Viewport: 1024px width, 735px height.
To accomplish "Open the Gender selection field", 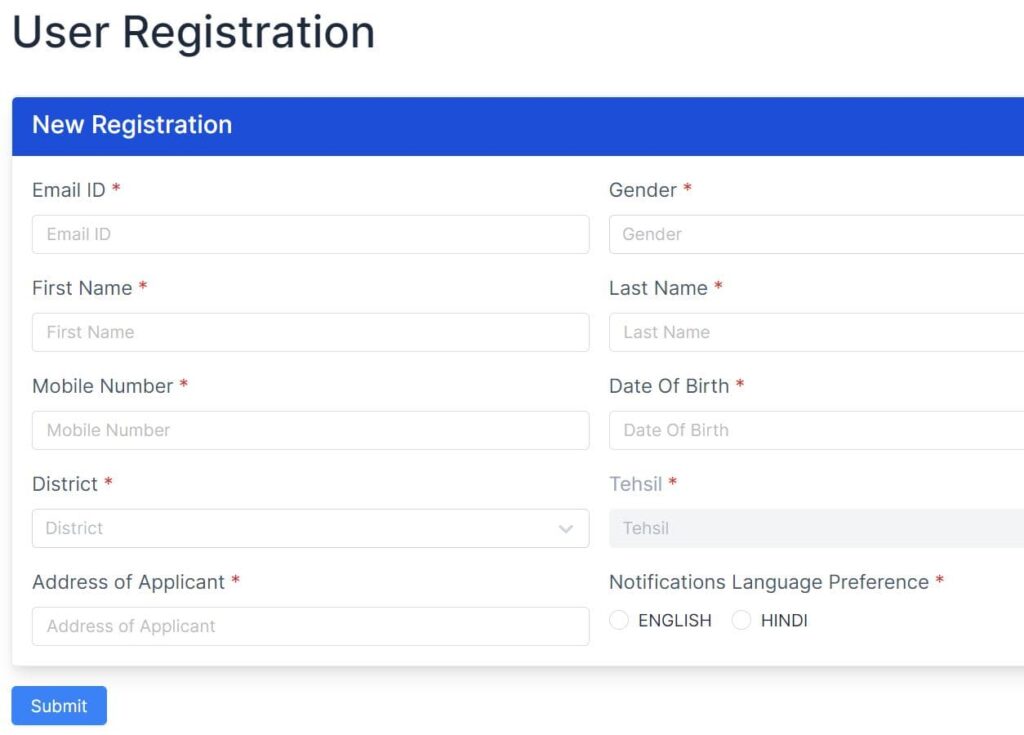I will (x=815, y=235).
